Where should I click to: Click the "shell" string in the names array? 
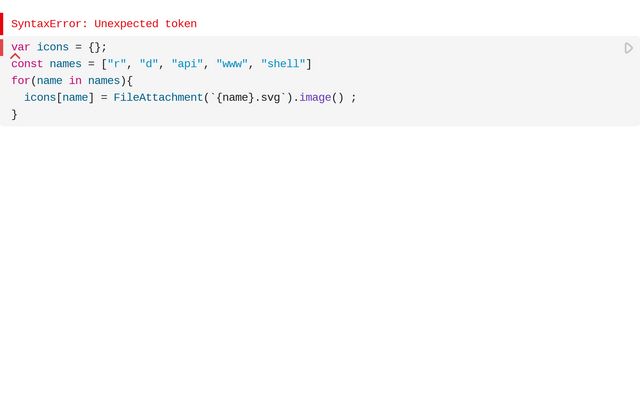tap(283, 64)
